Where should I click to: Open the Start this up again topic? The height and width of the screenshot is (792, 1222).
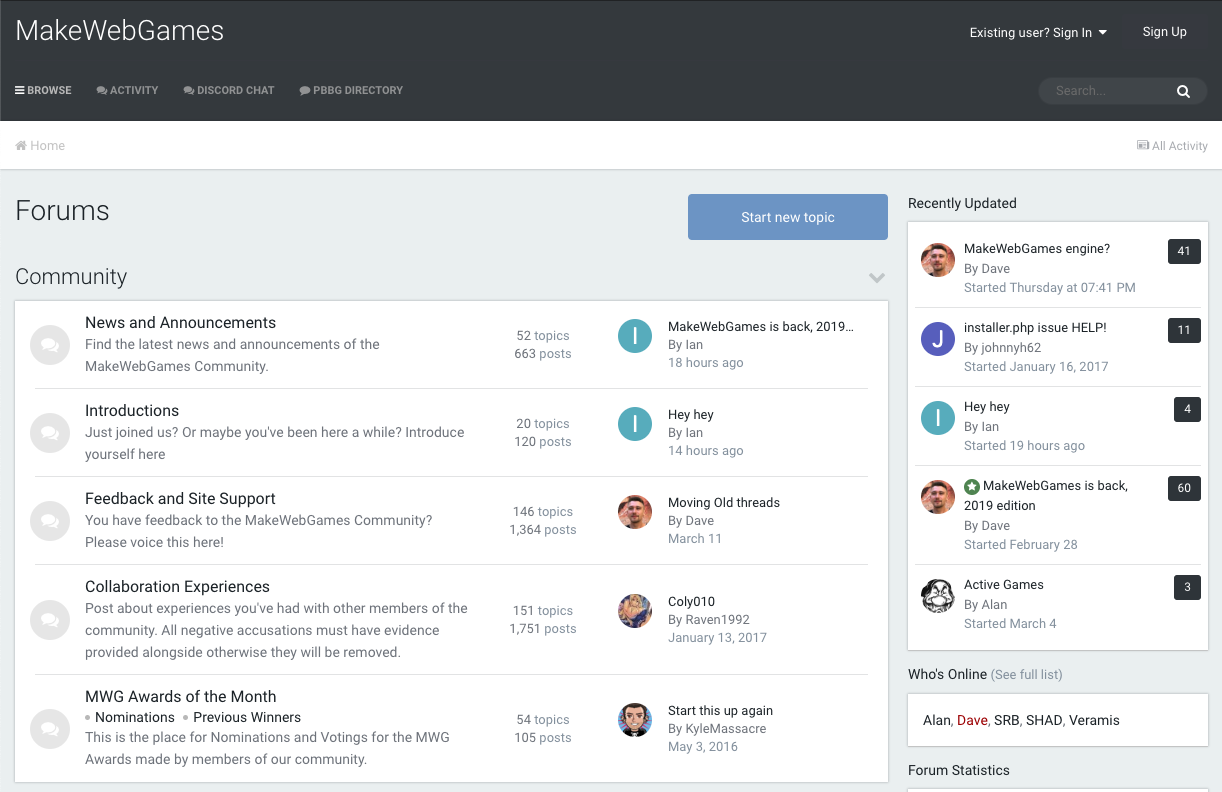(x=720, y=711)
